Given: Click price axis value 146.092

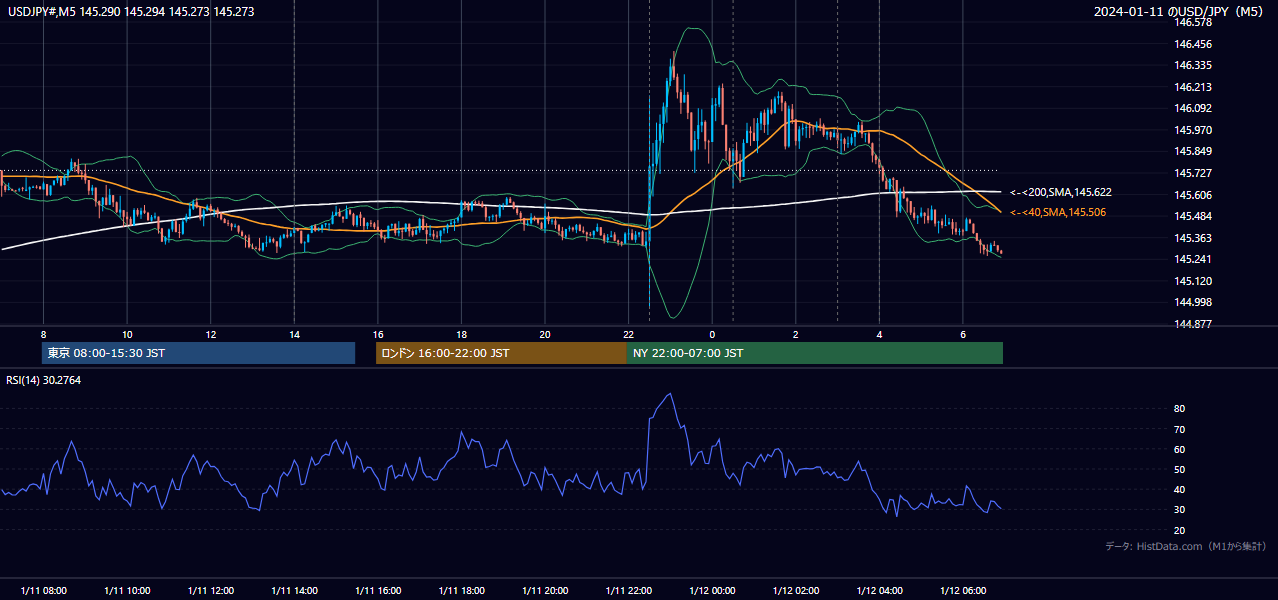Looking at the screenshot, I should tap(1193, 108).
